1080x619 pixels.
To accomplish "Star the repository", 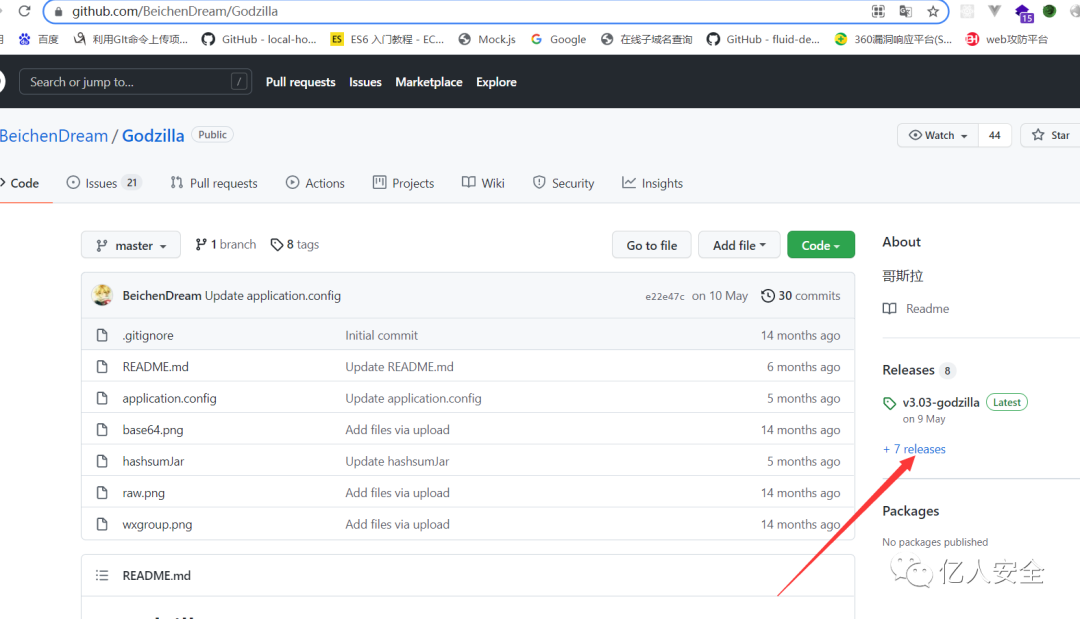I will [x=1050, y=135].
